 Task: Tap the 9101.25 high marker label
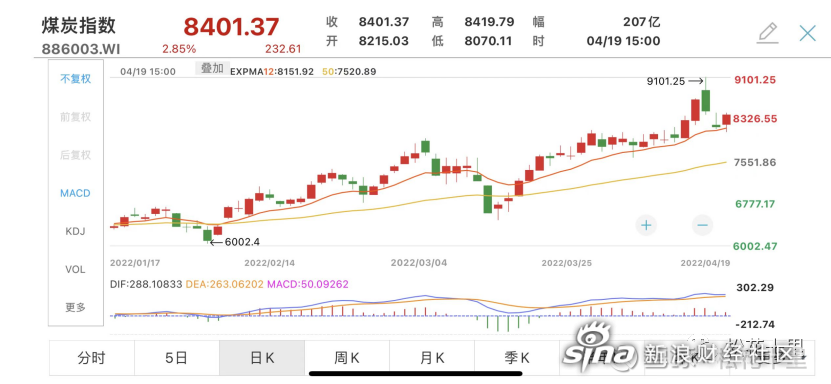(666, 82)
